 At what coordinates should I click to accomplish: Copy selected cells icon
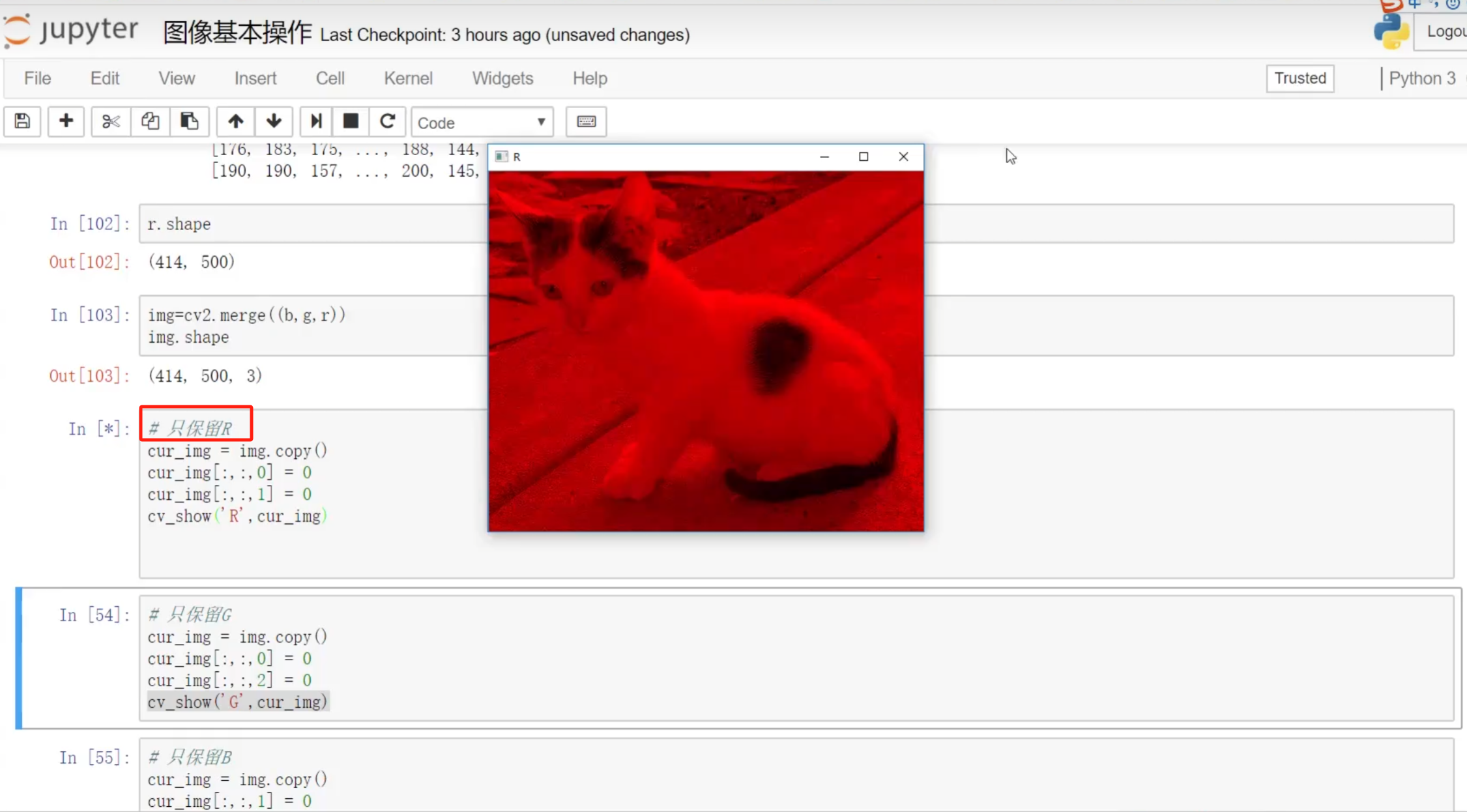click(150, 122)
